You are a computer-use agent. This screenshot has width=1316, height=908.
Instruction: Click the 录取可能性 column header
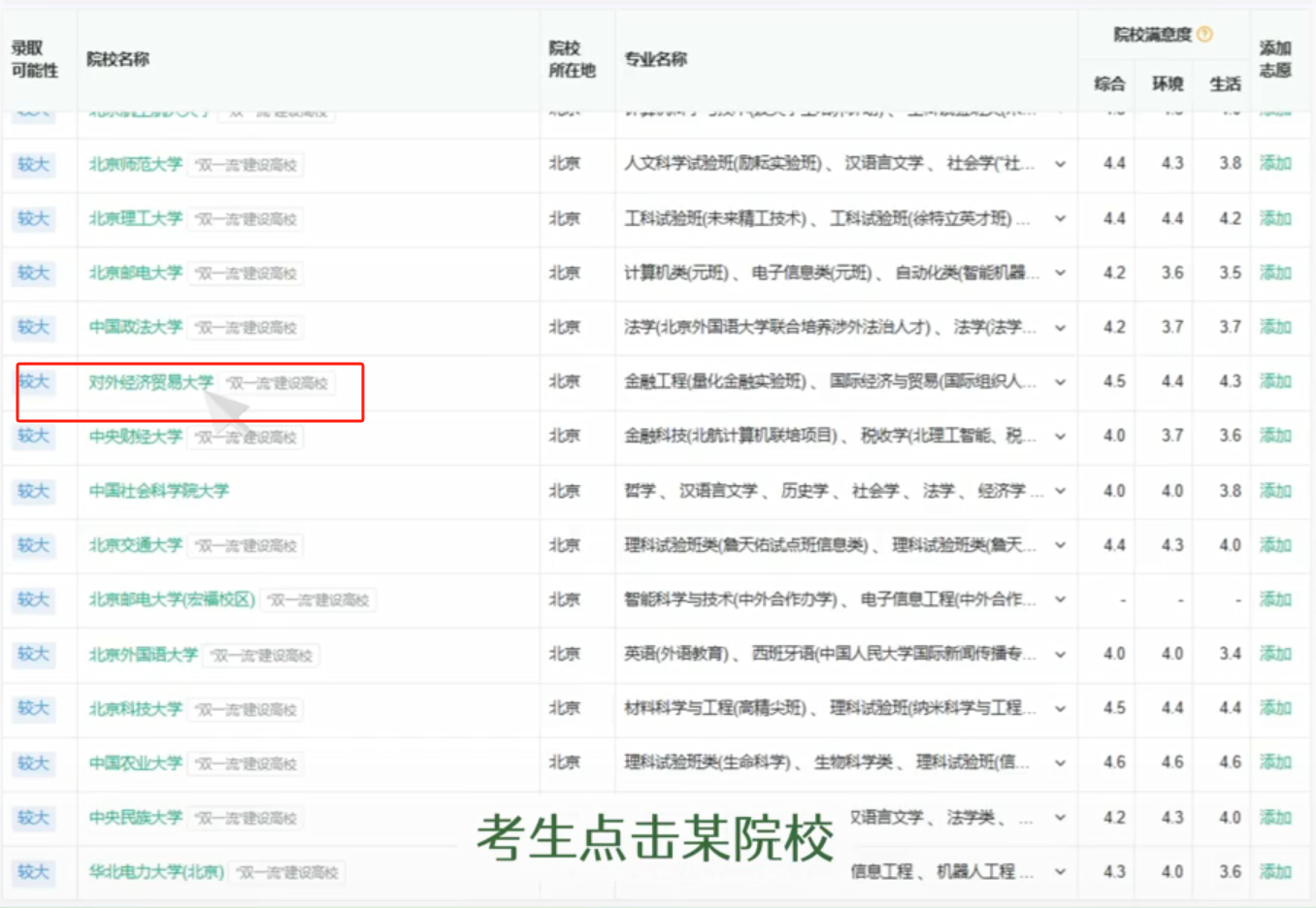click(35, 59)
